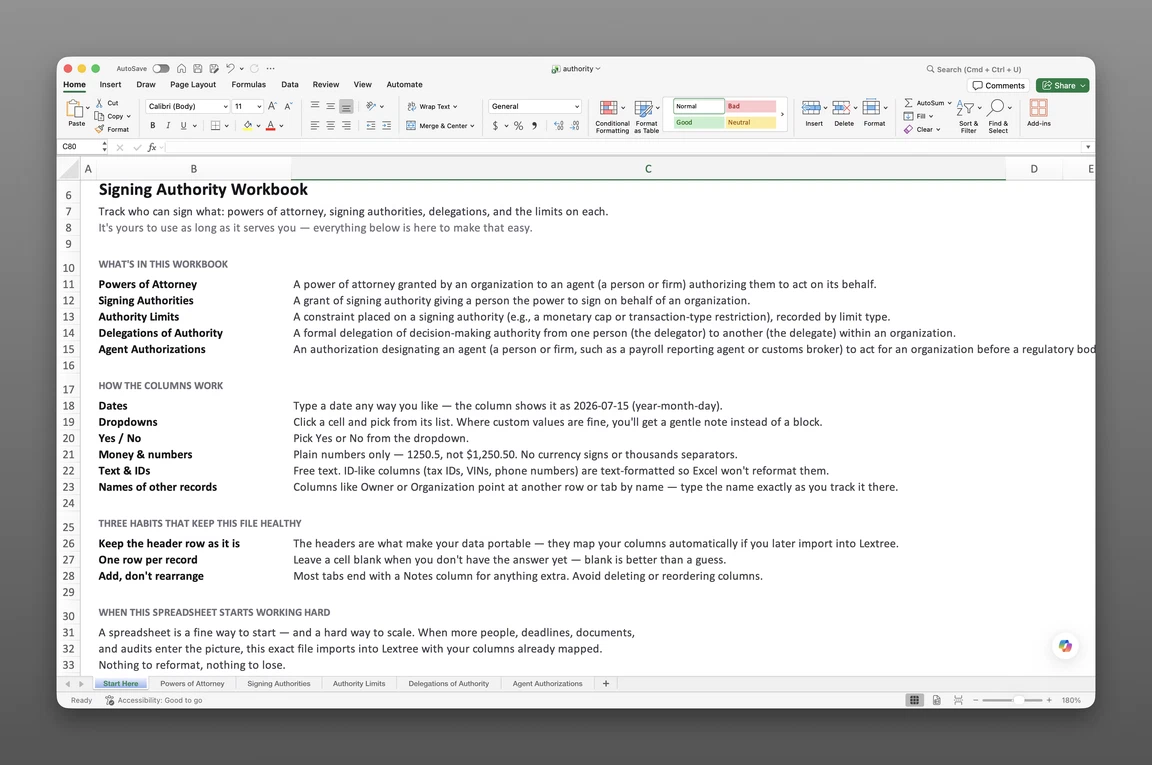The width and height of the screenshot is (1152, 765).
Task: Open the Undo history dropdown arrow
Action: [x=242, y=69]
